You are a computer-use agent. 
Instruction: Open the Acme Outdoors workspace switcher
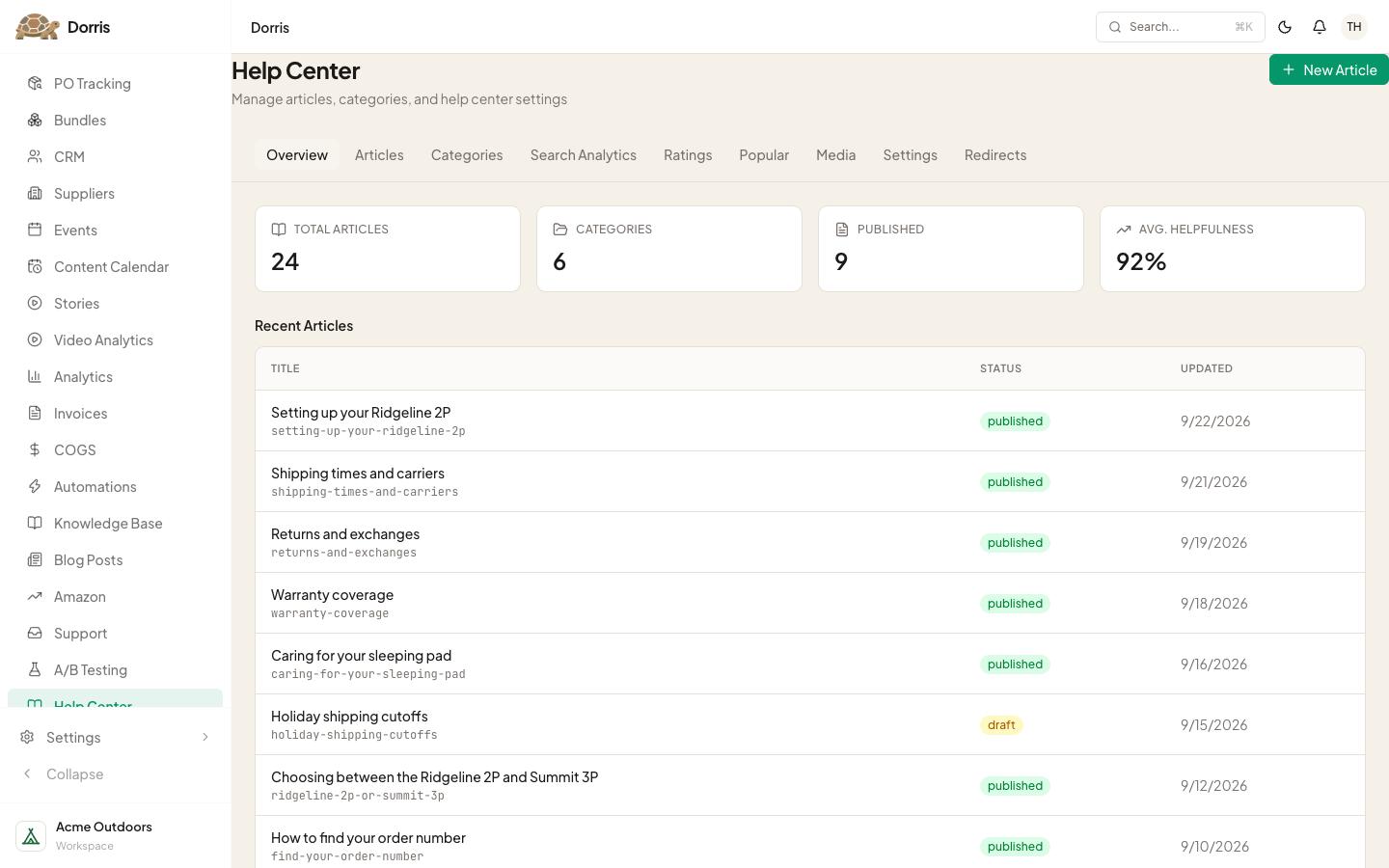[x=115, y=835]
